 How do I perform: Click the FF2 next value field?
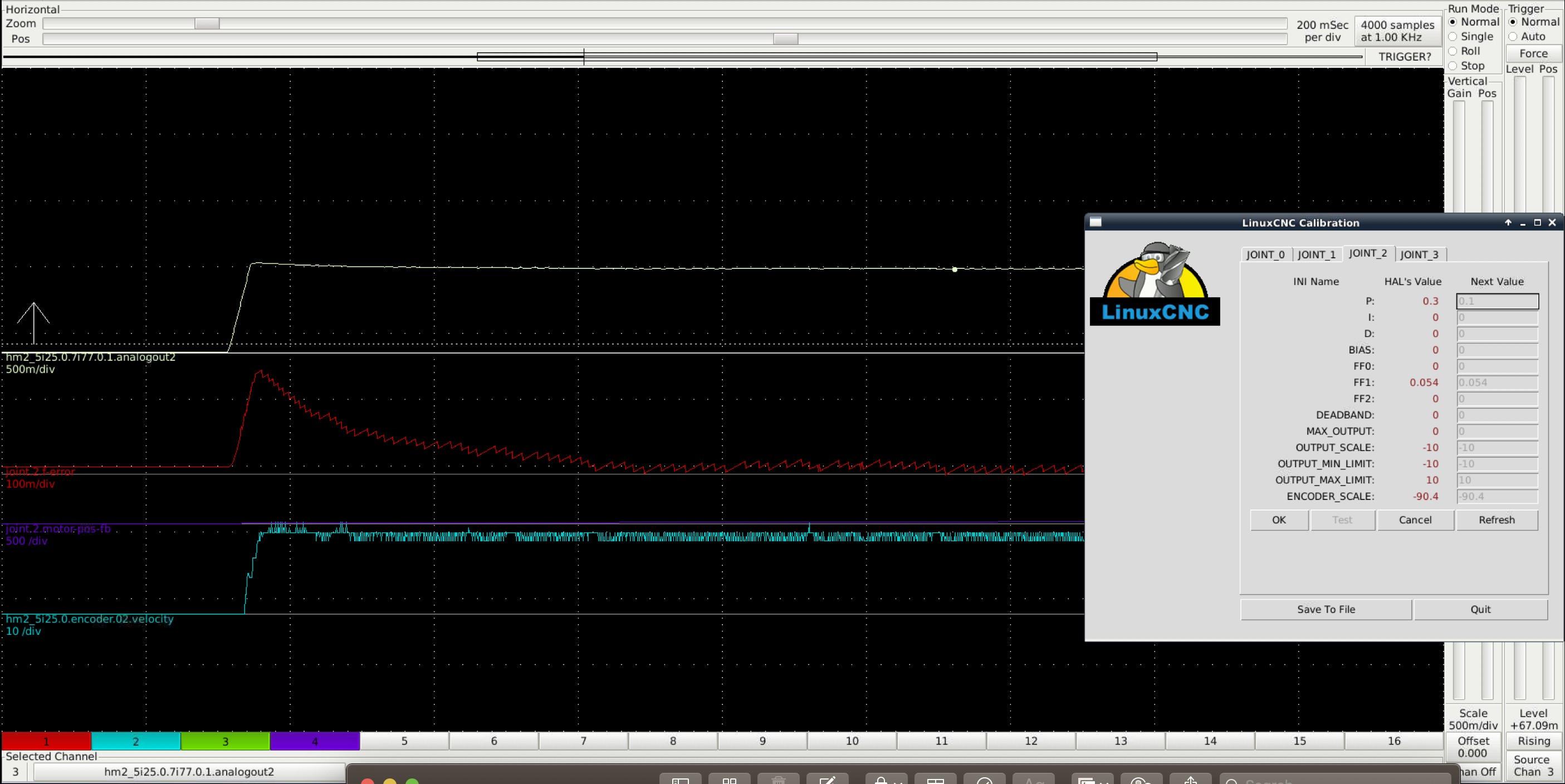point(1497,399)
